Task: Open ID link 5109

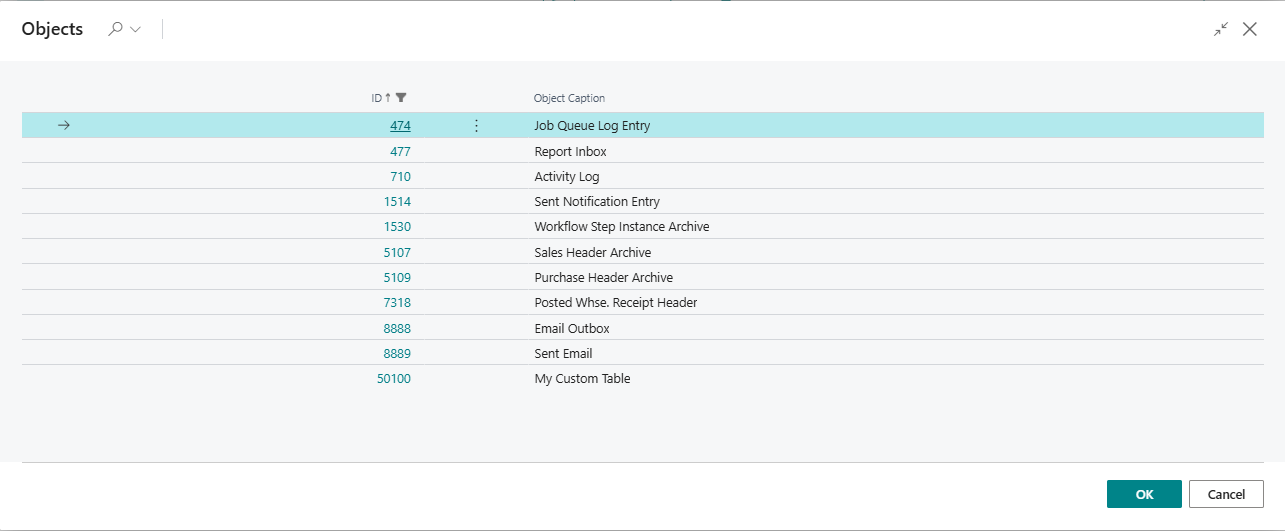Action: [x=397, y=278]
